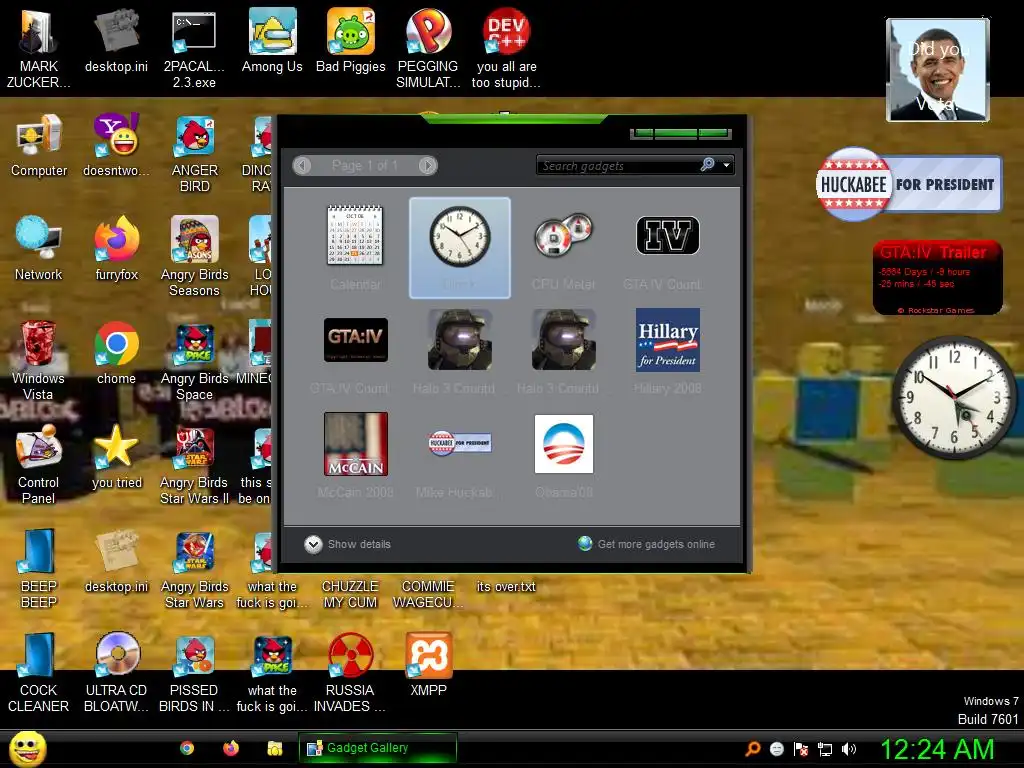Click the search magnifier in gadget search box

click(x=708, y=165)
